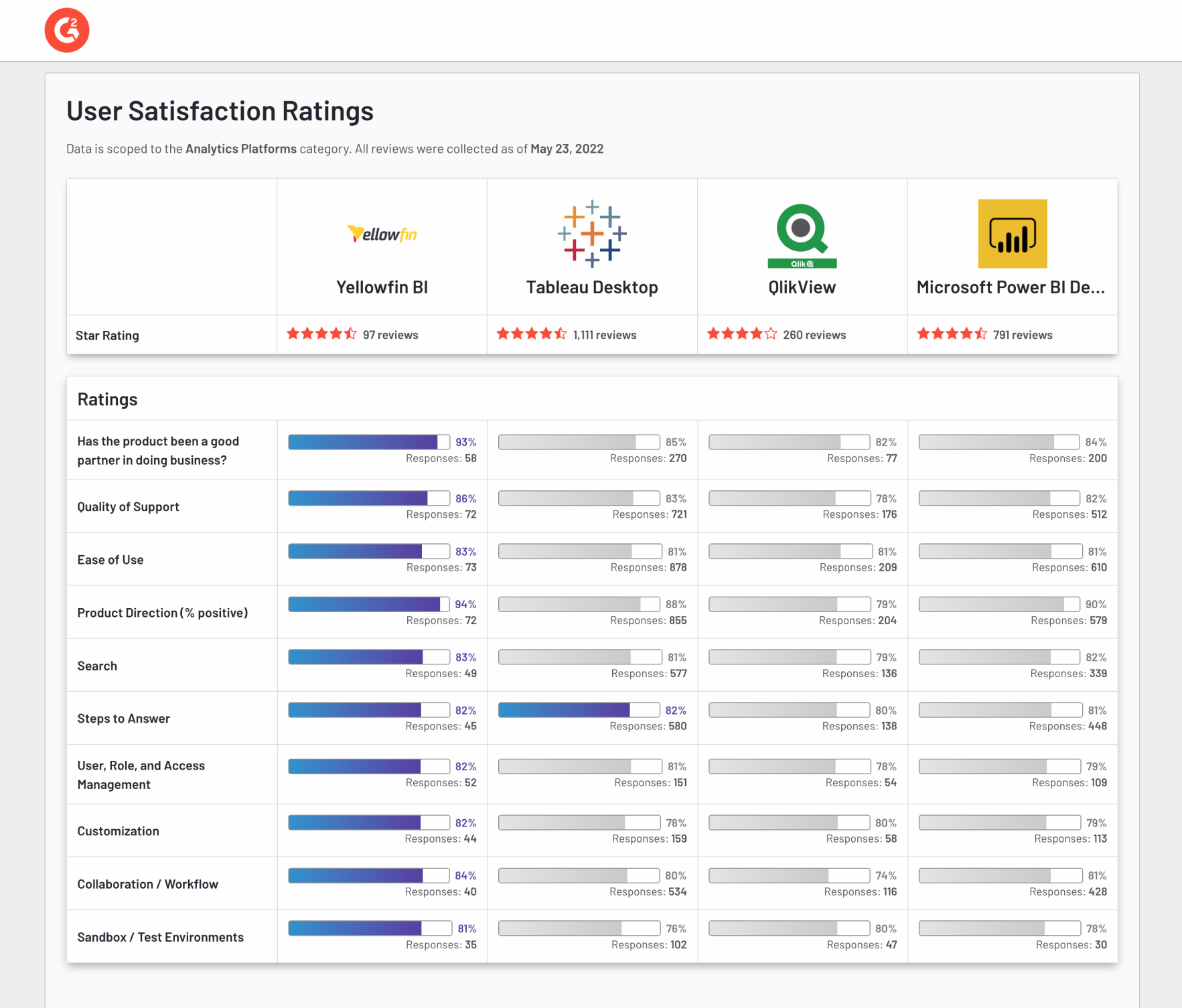Click the May 23, 2022 date text
Screen dimensions: 1182x1008
point(567,149)
